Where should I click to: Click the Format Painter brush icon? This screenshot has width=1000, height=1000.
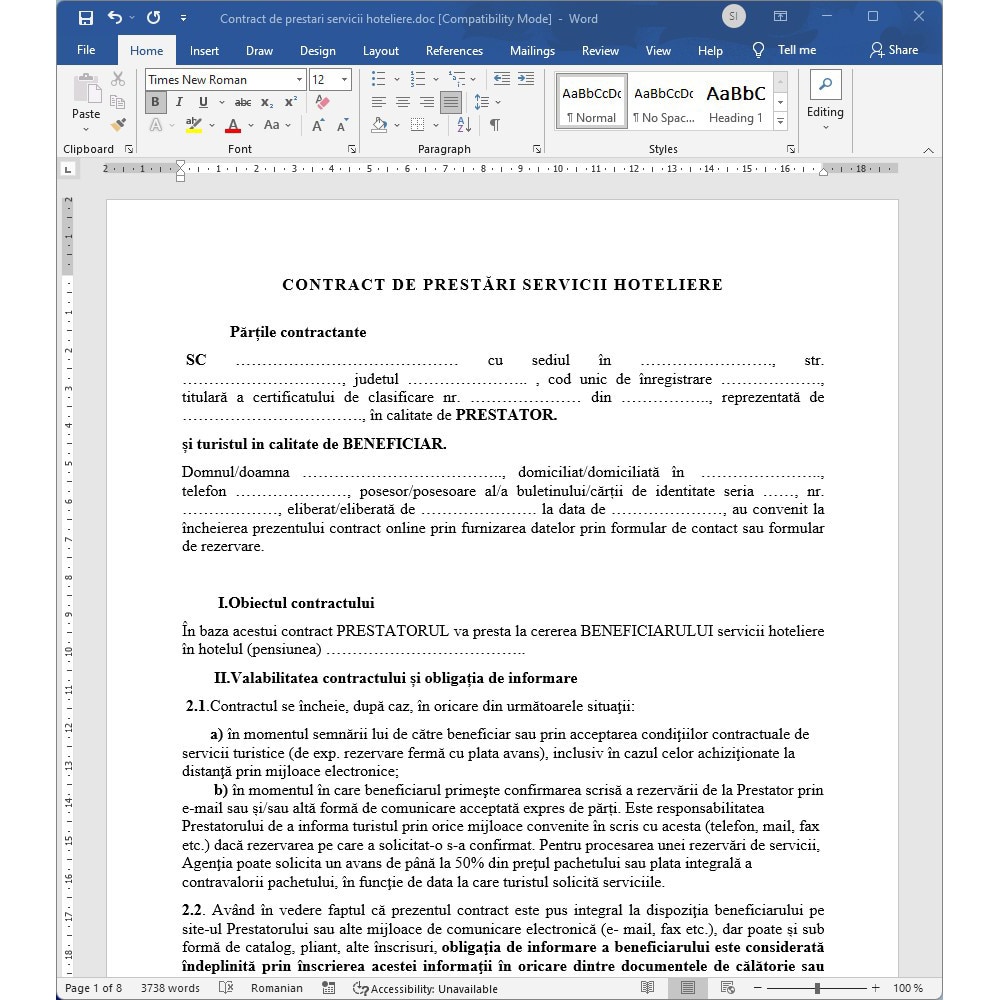(118, 125)
